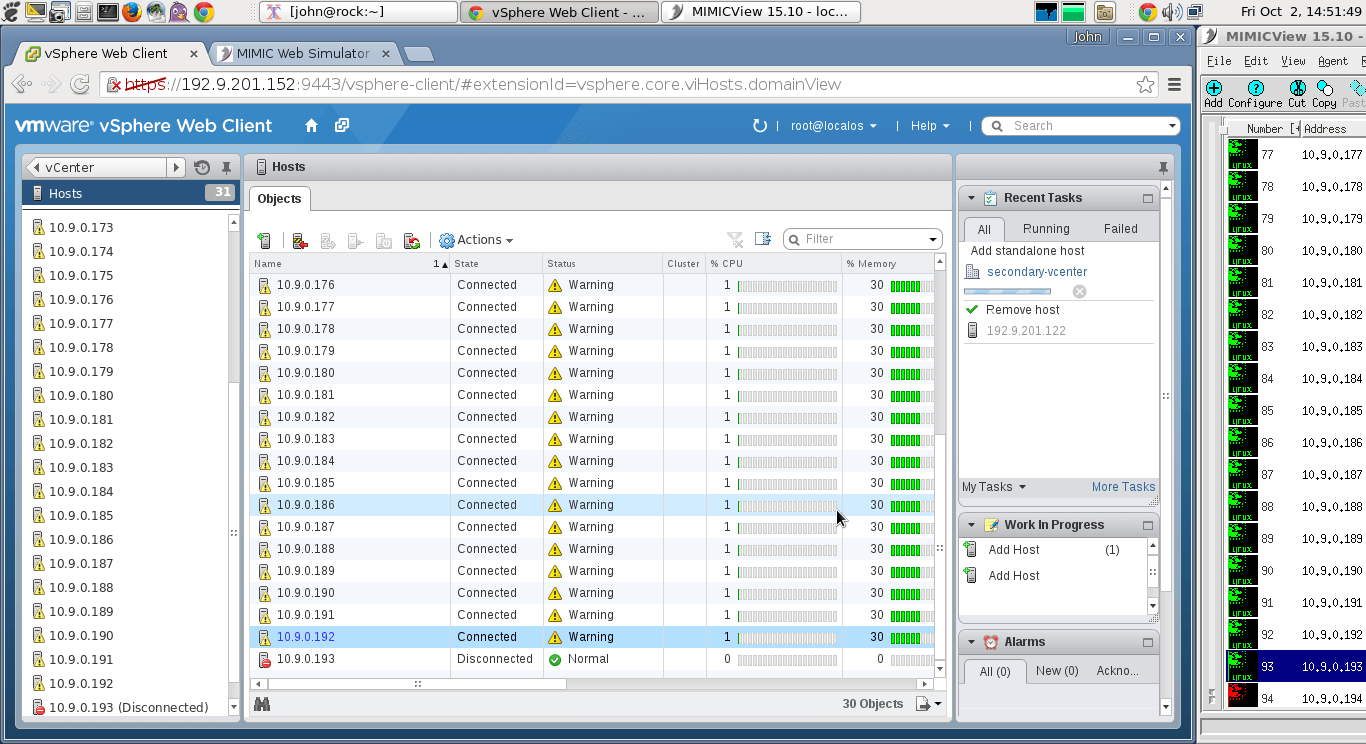Open MIMICView File menu
The width and height of the screenshot is (1366, 744).
(1219, 61)
